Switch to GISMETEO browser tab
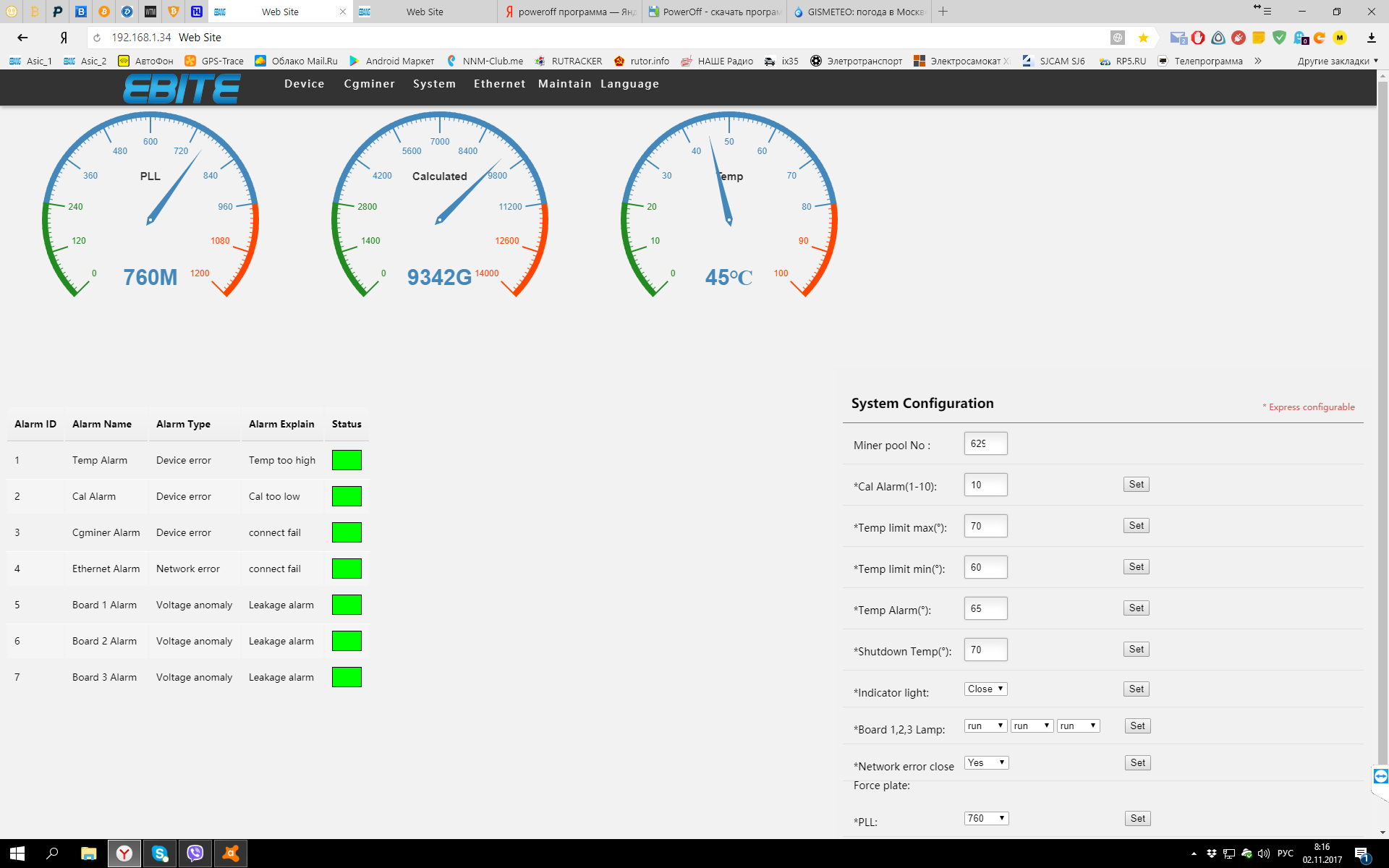Viewport: 1389px width, 868px height. 859,12
